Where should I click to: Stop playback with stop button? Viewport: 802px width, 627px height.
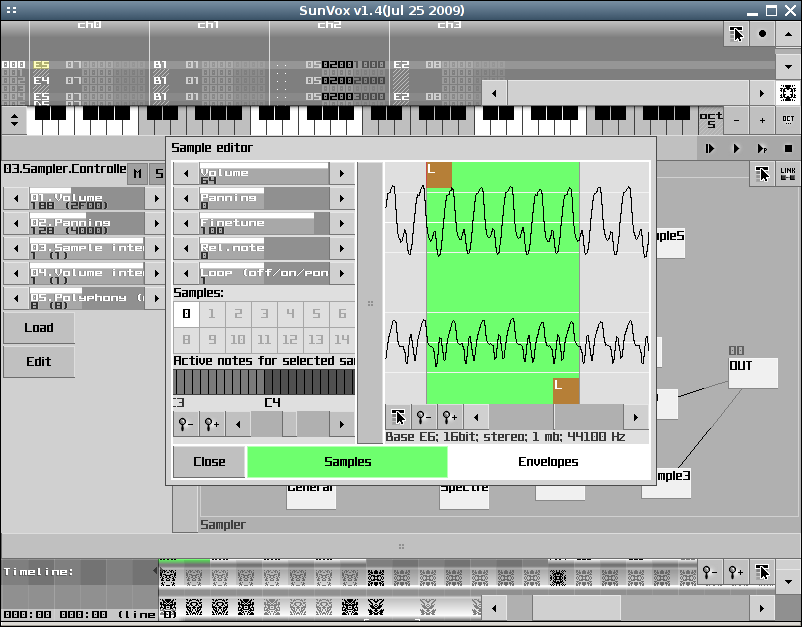pos(788,149)
